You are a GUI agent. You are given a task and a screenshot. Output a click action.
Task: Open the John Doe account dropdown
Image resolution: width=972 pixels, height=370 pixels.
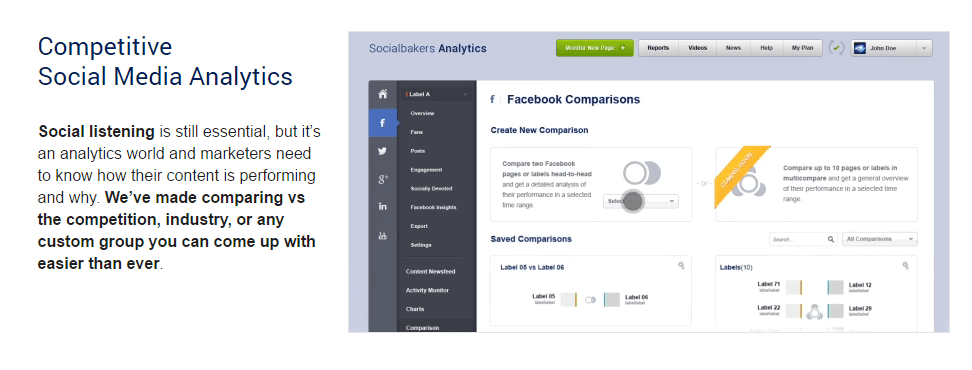pyautogui.click(x=891, y=48)
